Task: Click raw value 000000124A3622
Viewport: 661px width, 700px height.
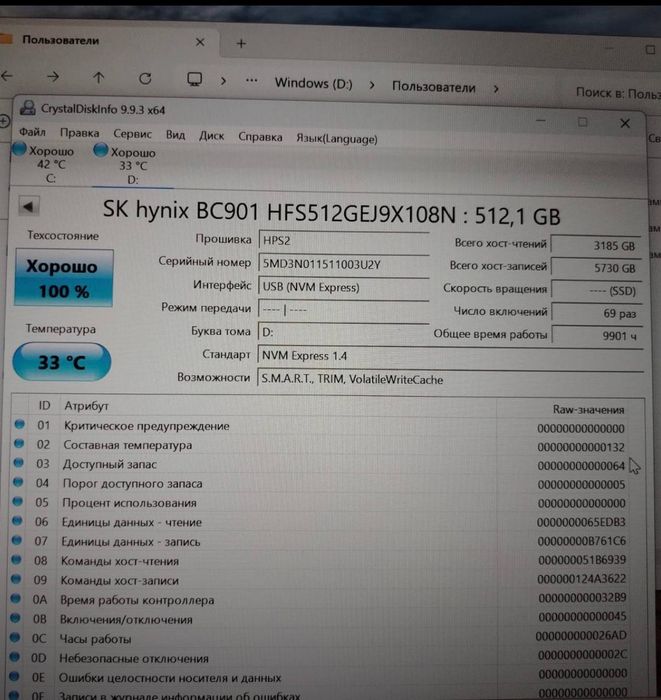Action: pos(581,579)
